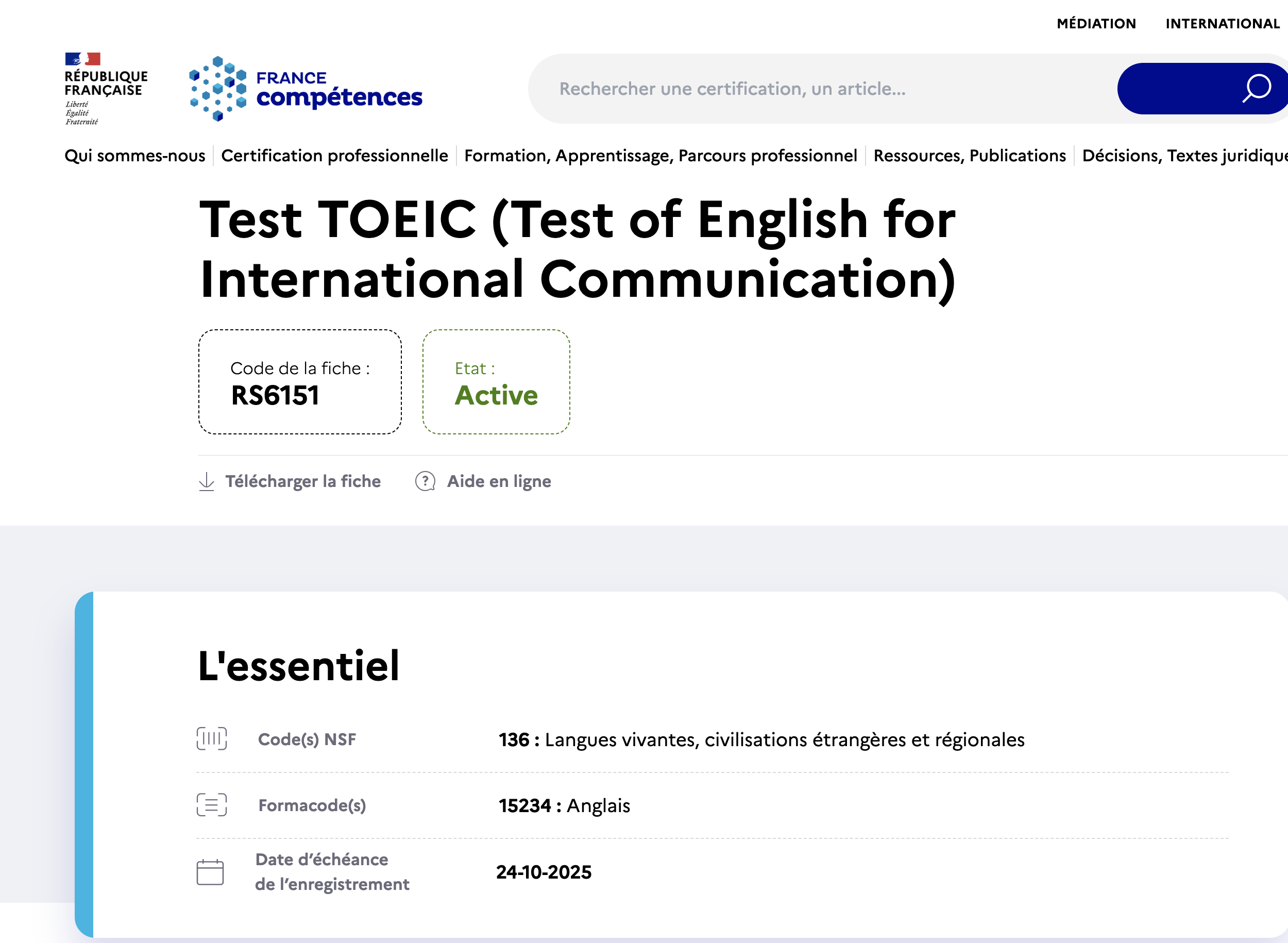This screenshot has height=943, width=1288.
Task: Open the Qui sommes-nous menu
Action: click(x=134, y=155)
